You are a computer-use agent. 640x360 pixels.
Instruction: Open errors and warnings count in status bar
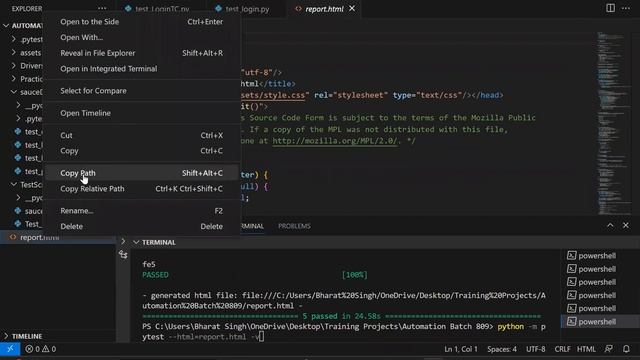click(40, 349)
